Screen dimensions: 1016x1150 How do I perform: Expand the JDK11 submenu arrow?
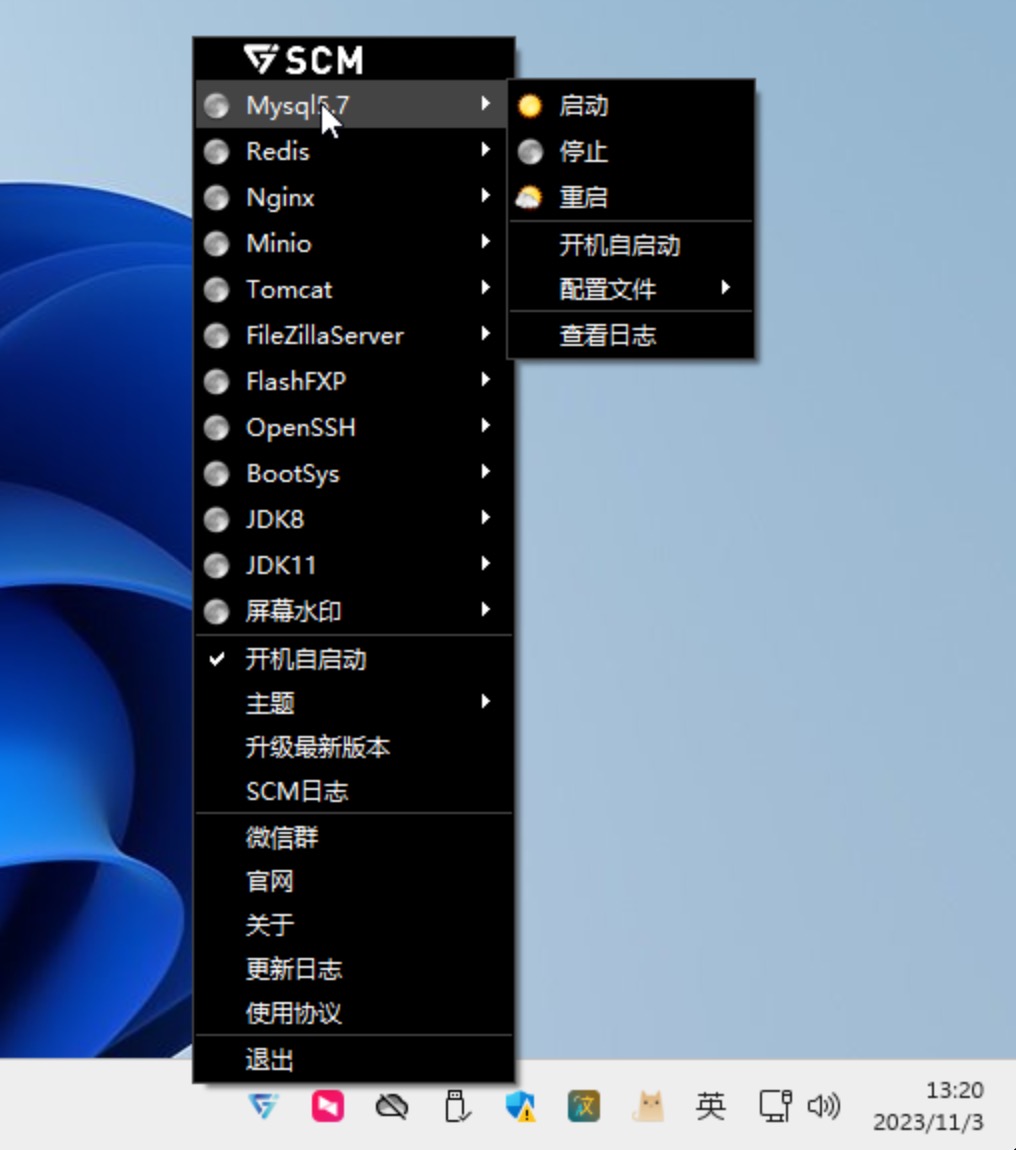[485, 563]
